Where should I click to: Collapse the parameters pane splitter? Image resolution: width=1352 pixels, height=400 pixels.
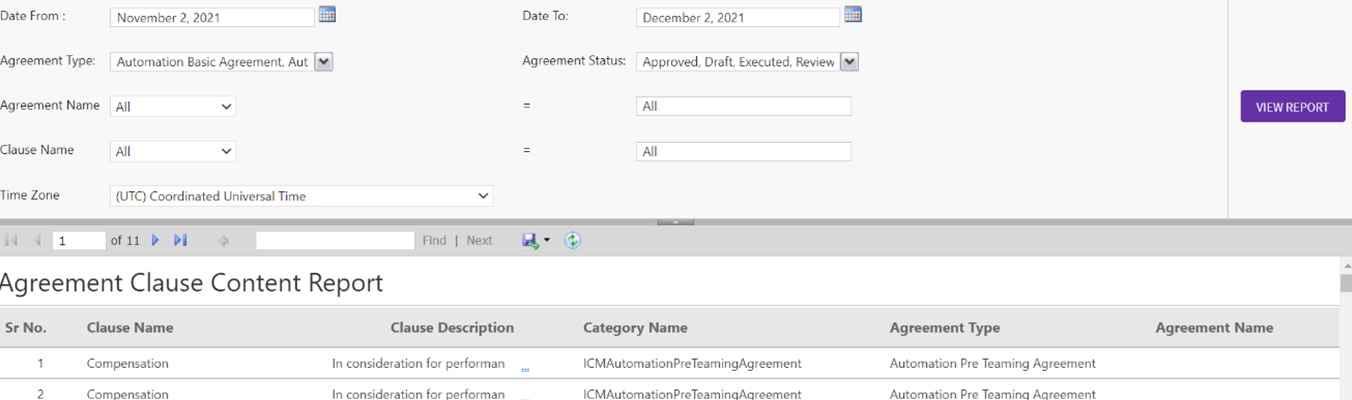point(676,221)
